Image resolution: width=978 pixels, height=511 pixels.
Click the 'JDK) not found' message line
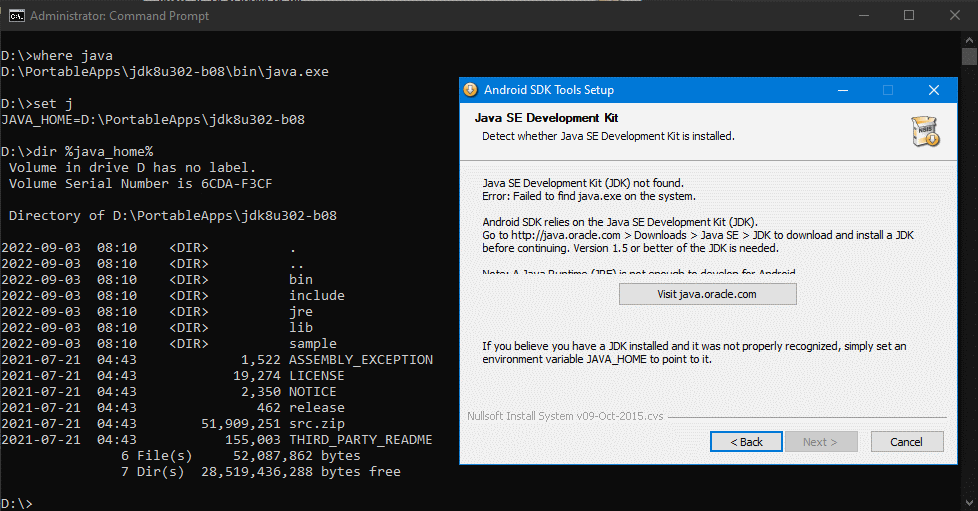click(x=583, y=183)
